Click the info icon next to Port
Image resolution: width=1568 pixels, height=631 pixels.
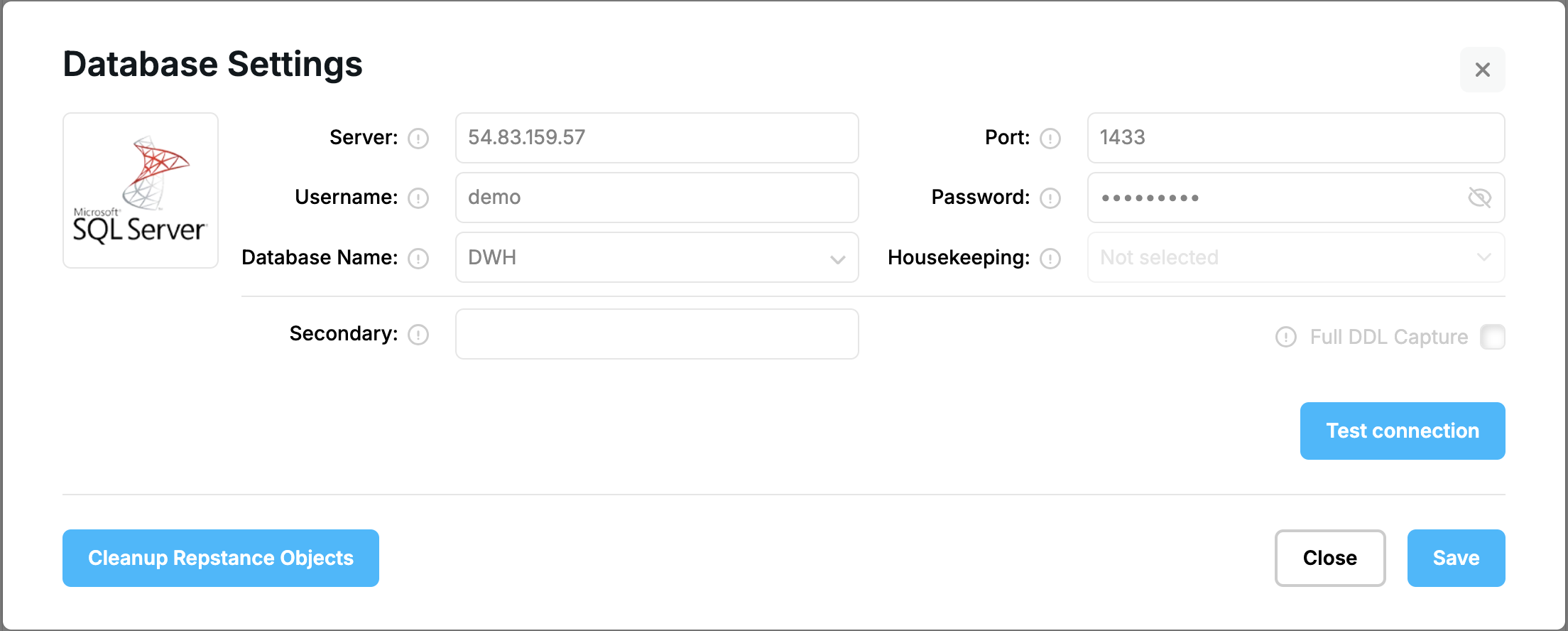[1050, 138]
